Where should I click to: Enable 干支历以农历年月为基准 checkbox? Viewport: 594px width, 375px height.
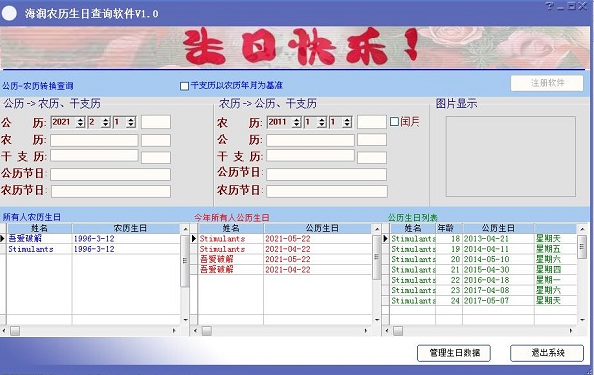pyautogui.click(x=184, y=86)
